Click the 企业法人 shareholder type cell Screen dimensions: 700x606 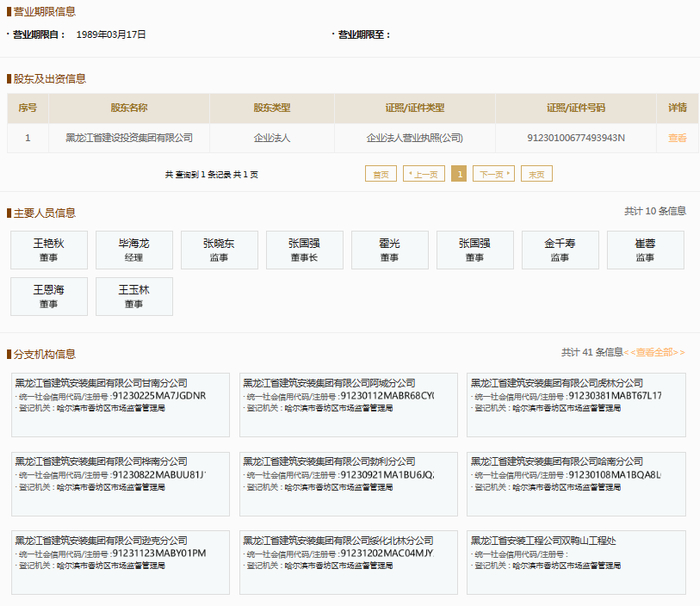click(272, 138)
